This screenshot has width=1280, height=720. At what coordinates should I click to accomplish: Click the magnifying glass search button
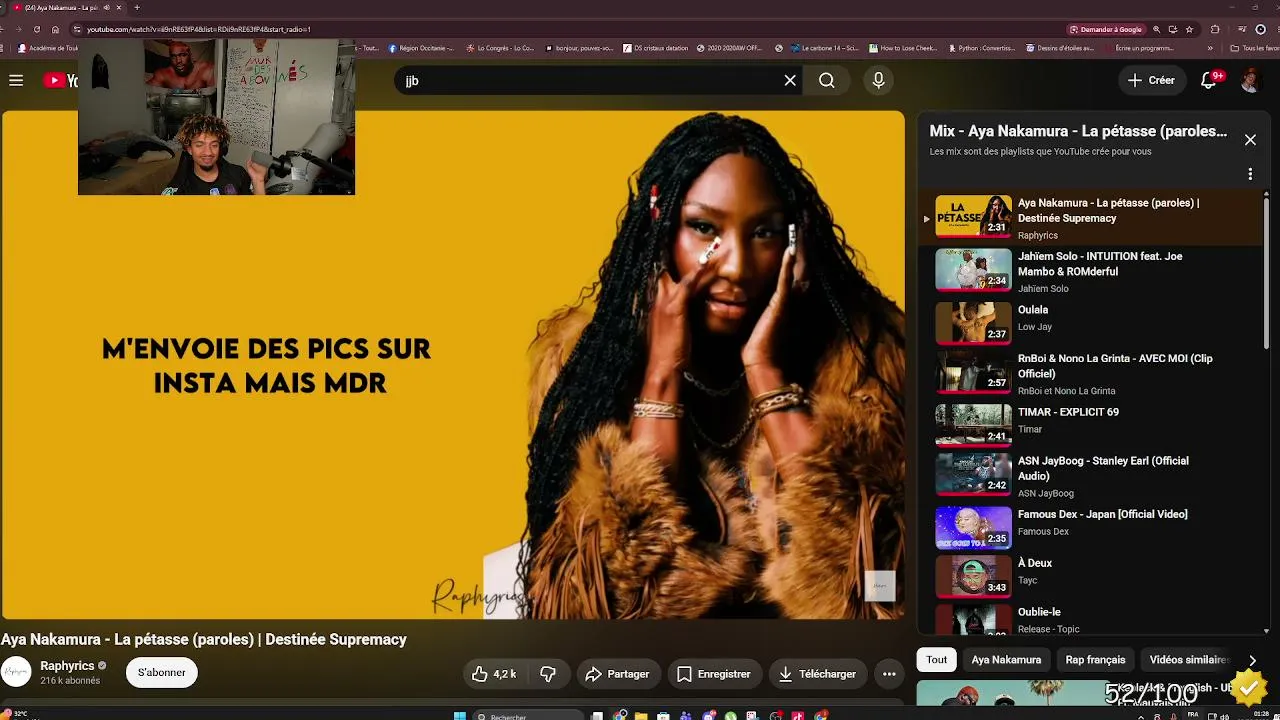(827, 80)
